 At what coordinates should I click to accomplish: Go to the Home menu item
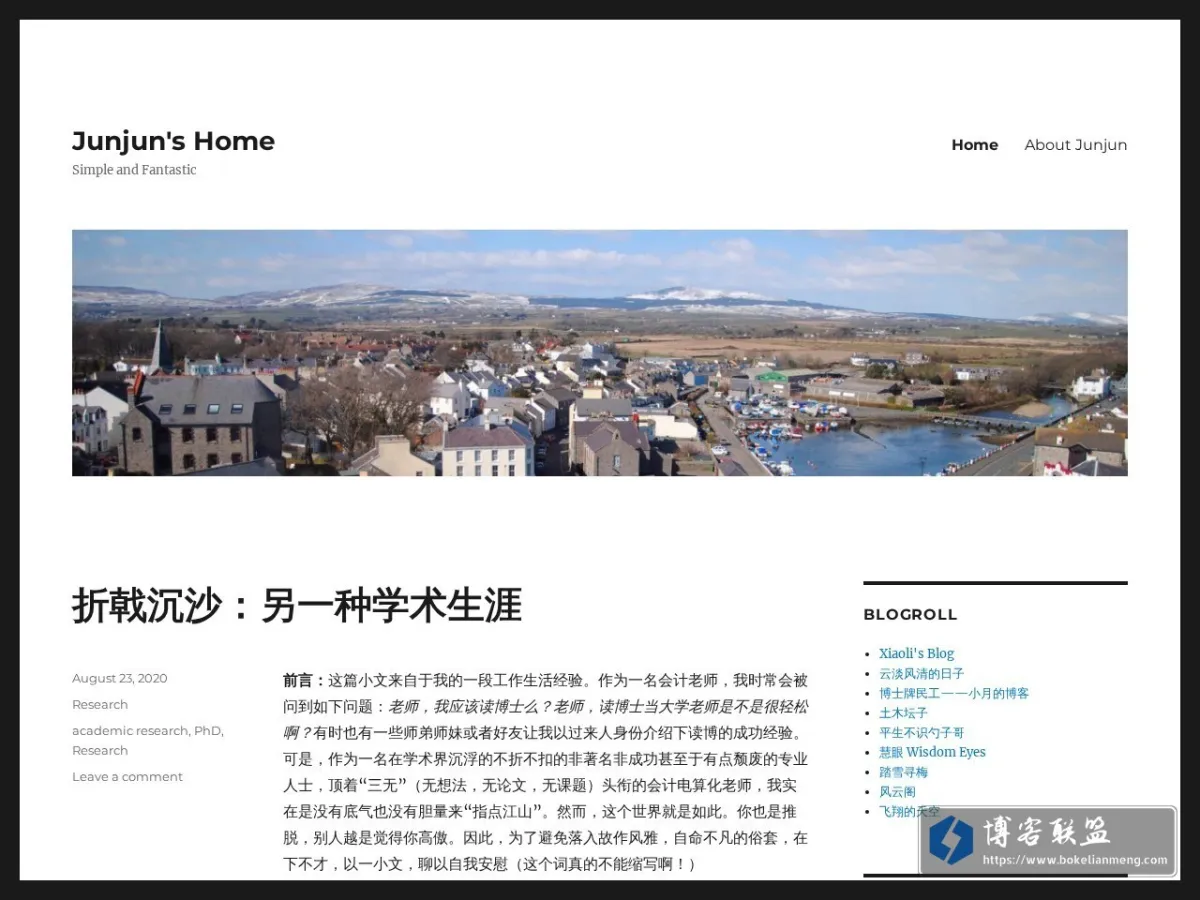(x=974, y=145)
